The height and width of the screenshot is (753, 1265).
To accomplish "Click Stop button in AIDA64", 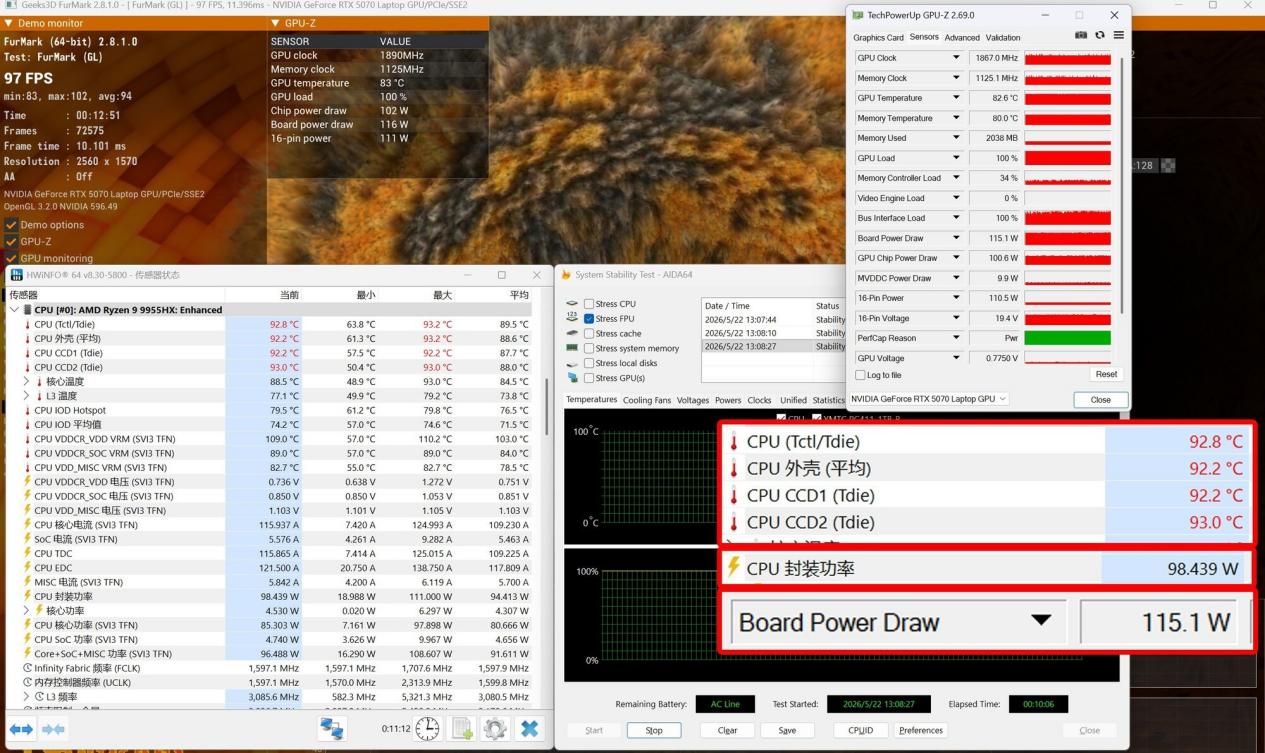I will click(x=654, y=730).
